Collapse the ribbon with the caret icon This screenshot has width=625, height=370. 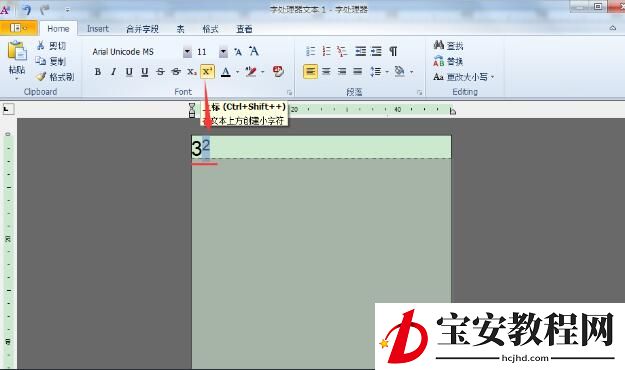point(613,28)
